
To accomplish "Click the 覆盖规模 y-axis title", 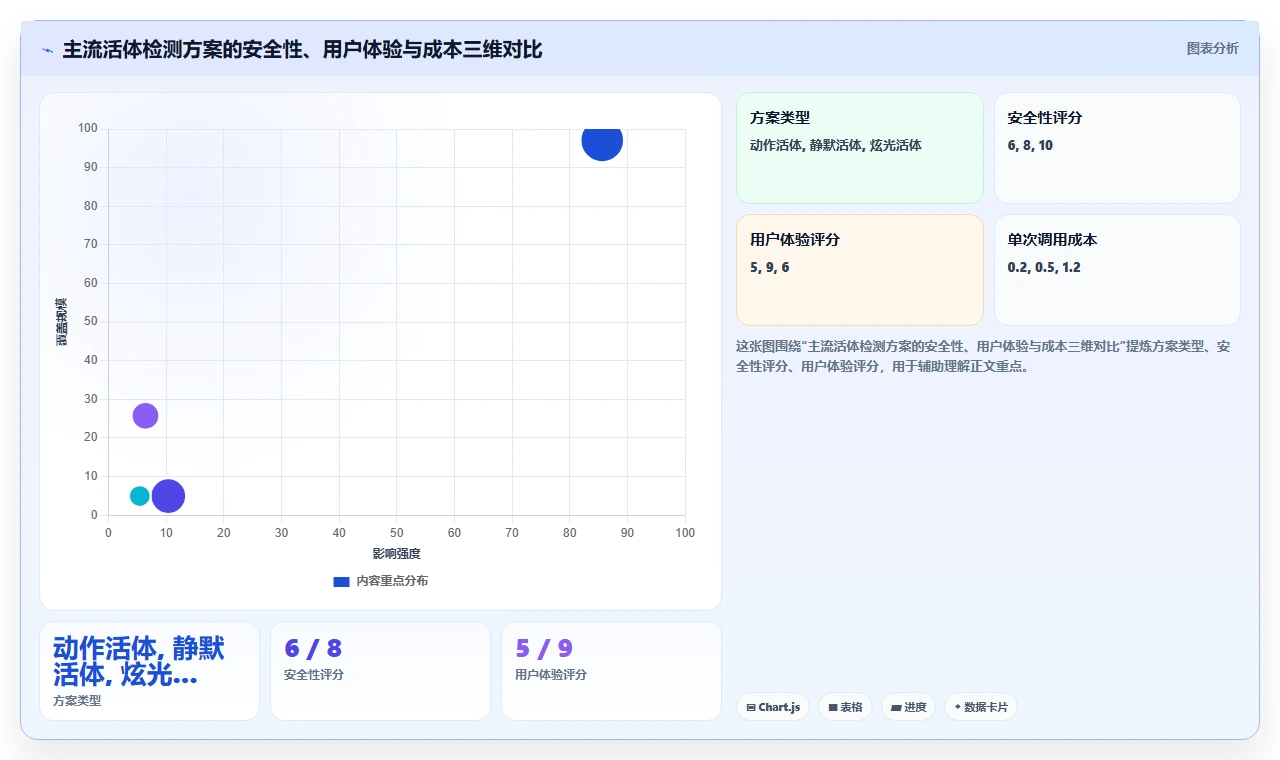I will click(x=62, y=322).
